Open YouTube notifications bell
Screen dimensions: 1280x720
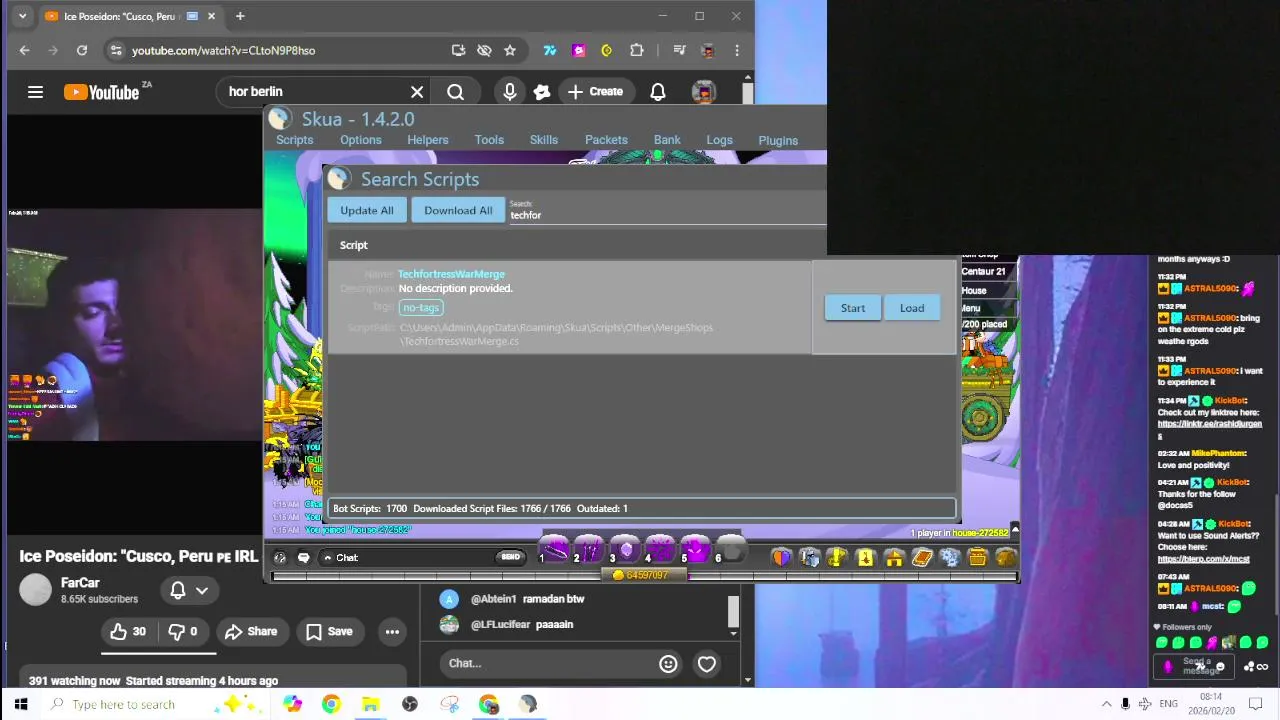click(x=658, y=92)
